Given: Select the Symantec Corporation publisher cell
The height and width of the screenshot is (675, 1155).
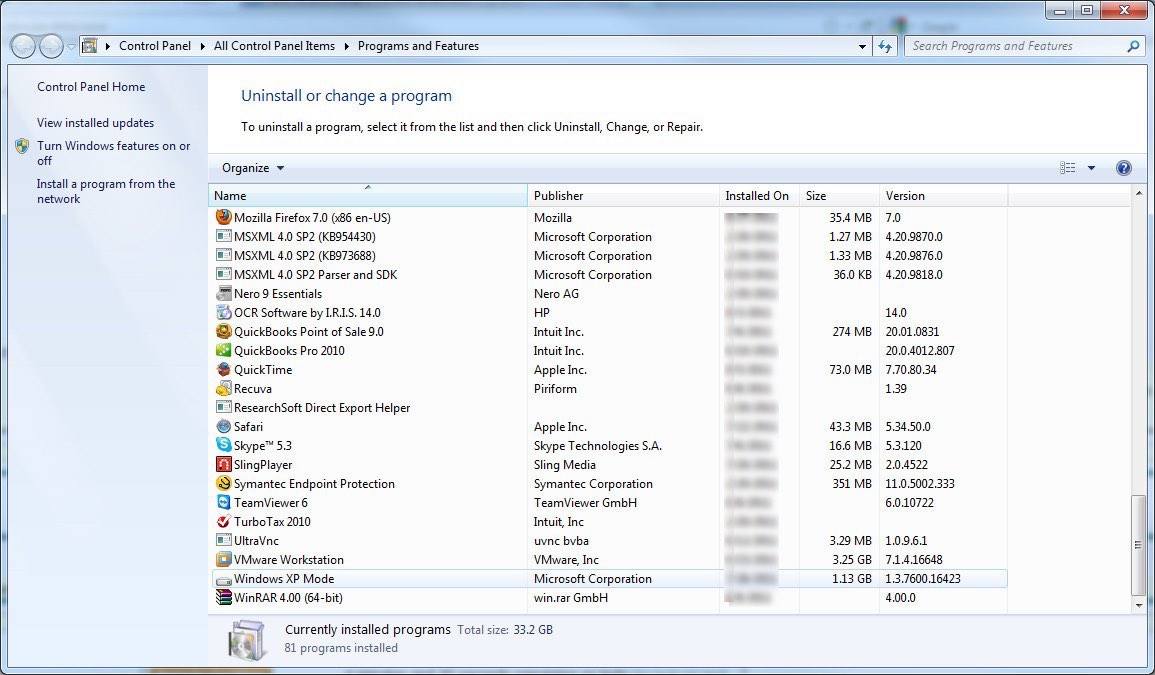Looking at the screenshot, I should [x=593, y=483].
